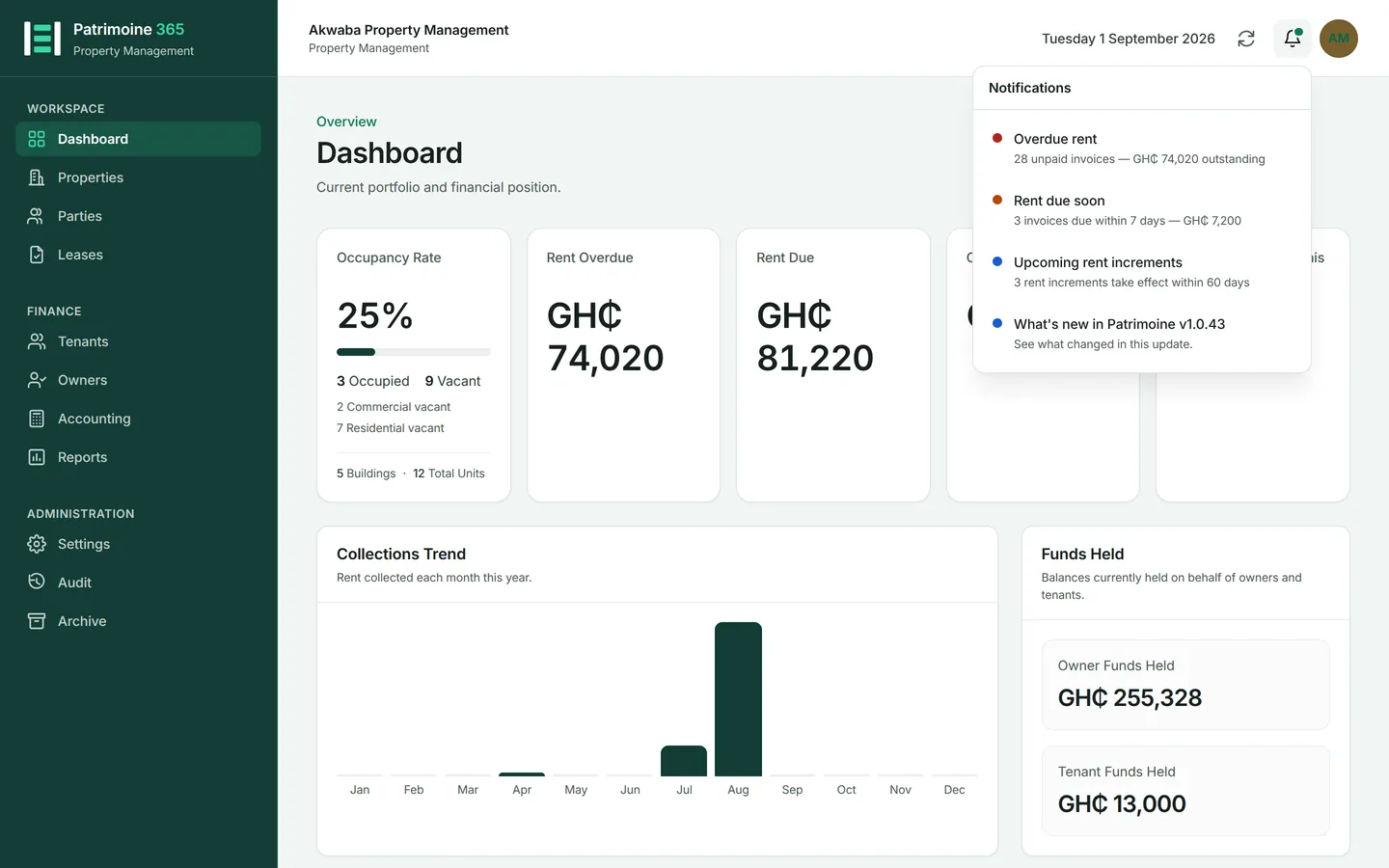Viewport: 1389px width, 868px height.
Task: Open the Owners page
Action: (138, 380)
